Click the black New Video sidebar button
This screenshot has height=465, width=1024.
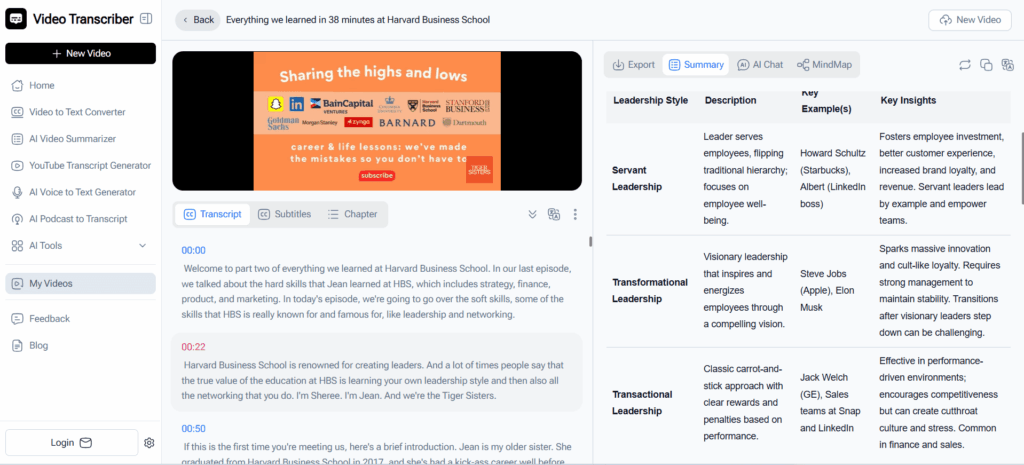[x=80, y=54]
